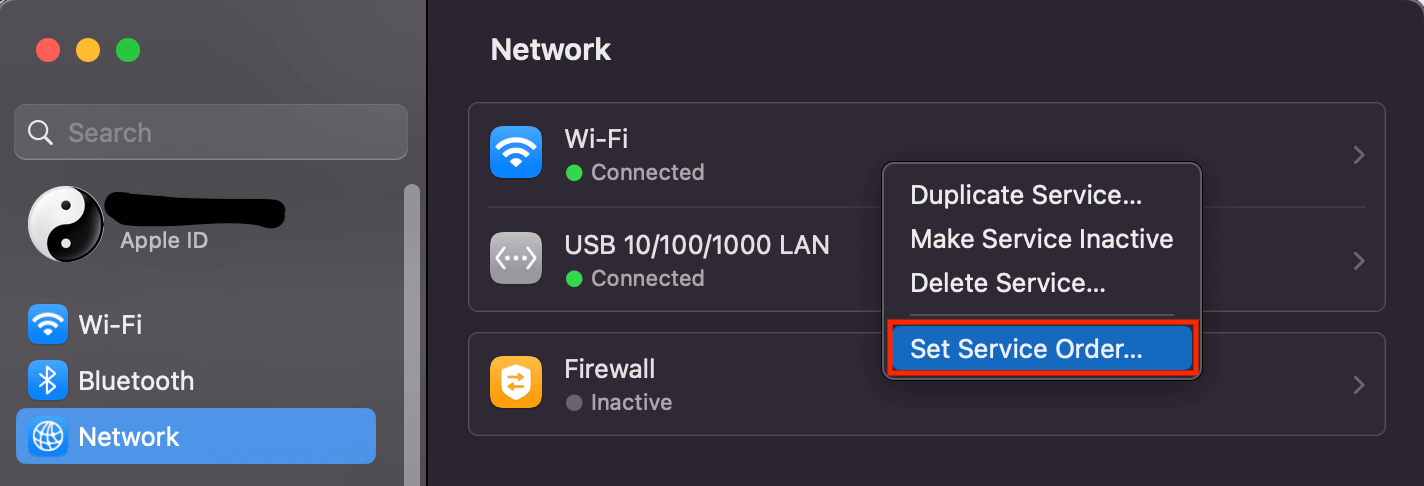
Task: Select Set Service Order… menu entry
Action: [x=1041, y=349]
